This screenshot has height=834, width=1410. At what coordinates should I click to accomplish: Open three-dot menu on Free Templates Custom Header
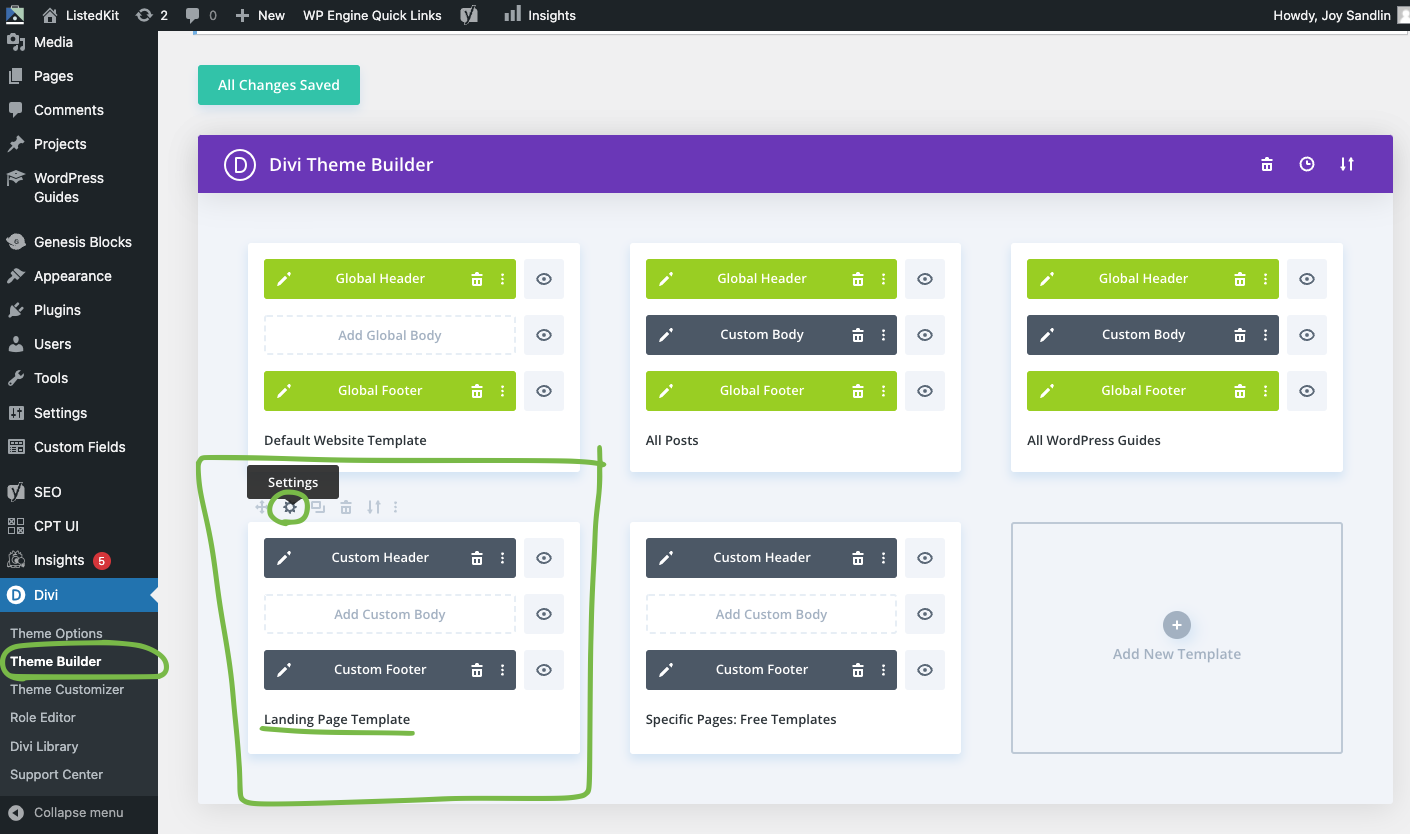[x=884, y=558]
